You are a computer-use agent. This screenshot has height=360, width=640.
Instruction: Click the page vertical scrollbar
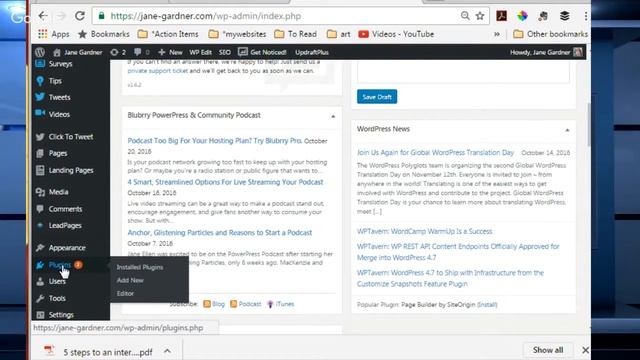[589, 124]
